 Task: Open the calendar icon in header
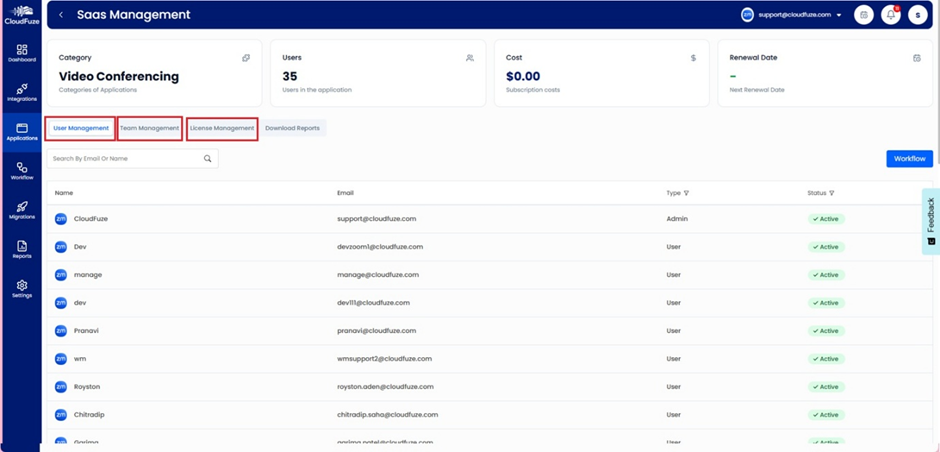[x=864, y=15]
